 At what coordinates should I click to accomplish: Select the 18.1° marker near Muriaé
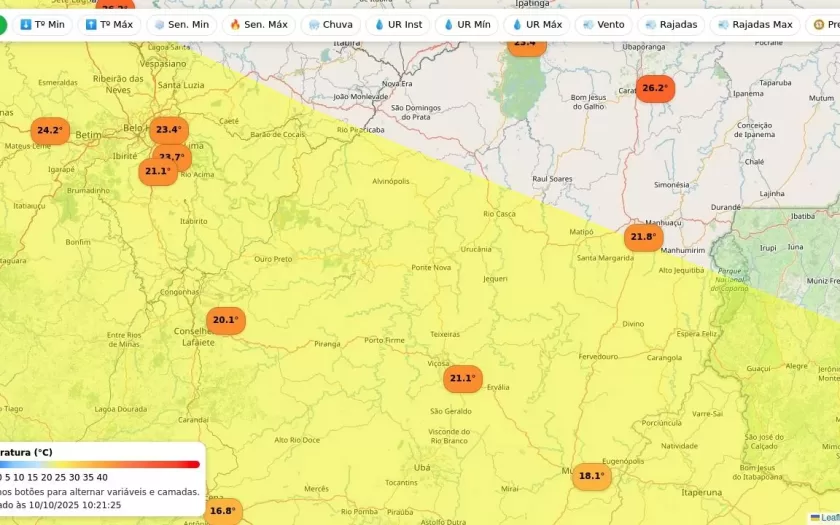click(x=591, y=476)
